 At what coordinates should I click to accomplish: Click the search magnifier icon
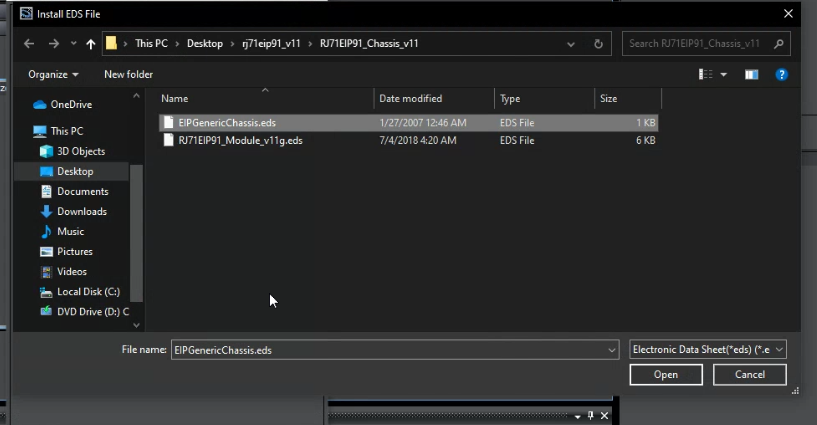[778, 44]
